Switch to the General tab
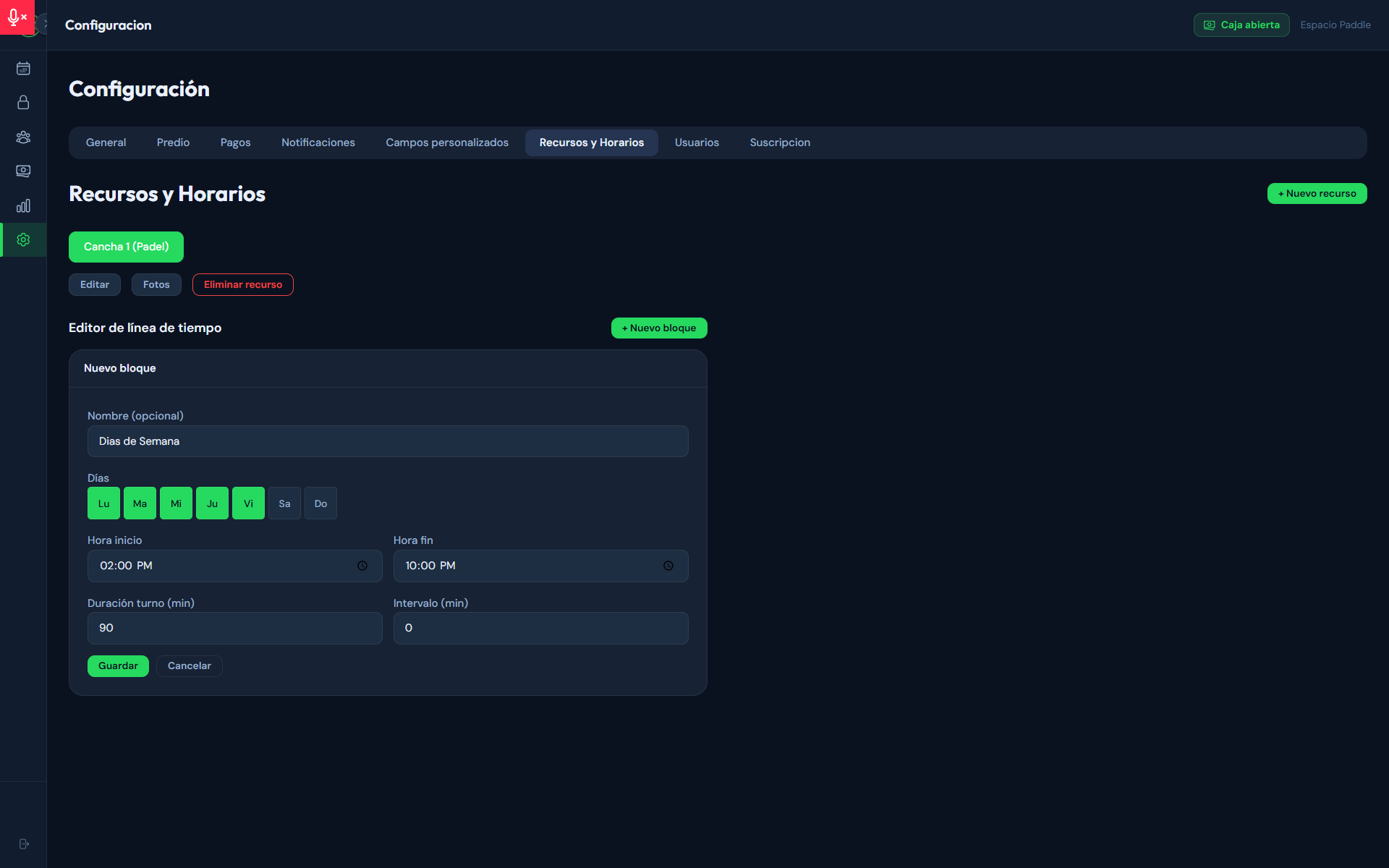Image resolution: width=1389 pixels, height=868 pixels. (x=106, y=142)
